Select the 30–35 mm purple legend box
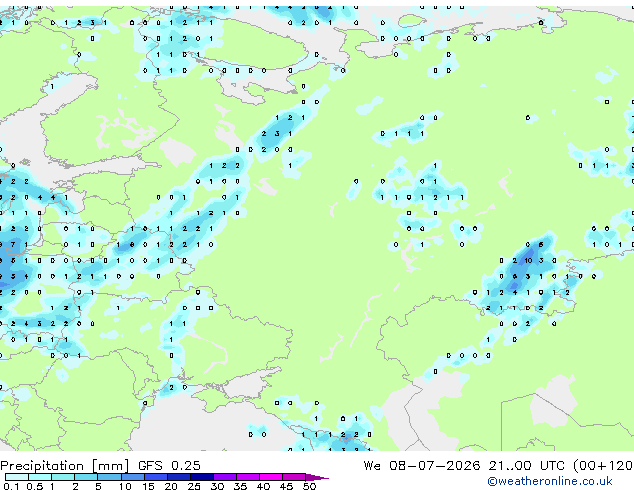634x490 pixels. [x=224, y=477]
